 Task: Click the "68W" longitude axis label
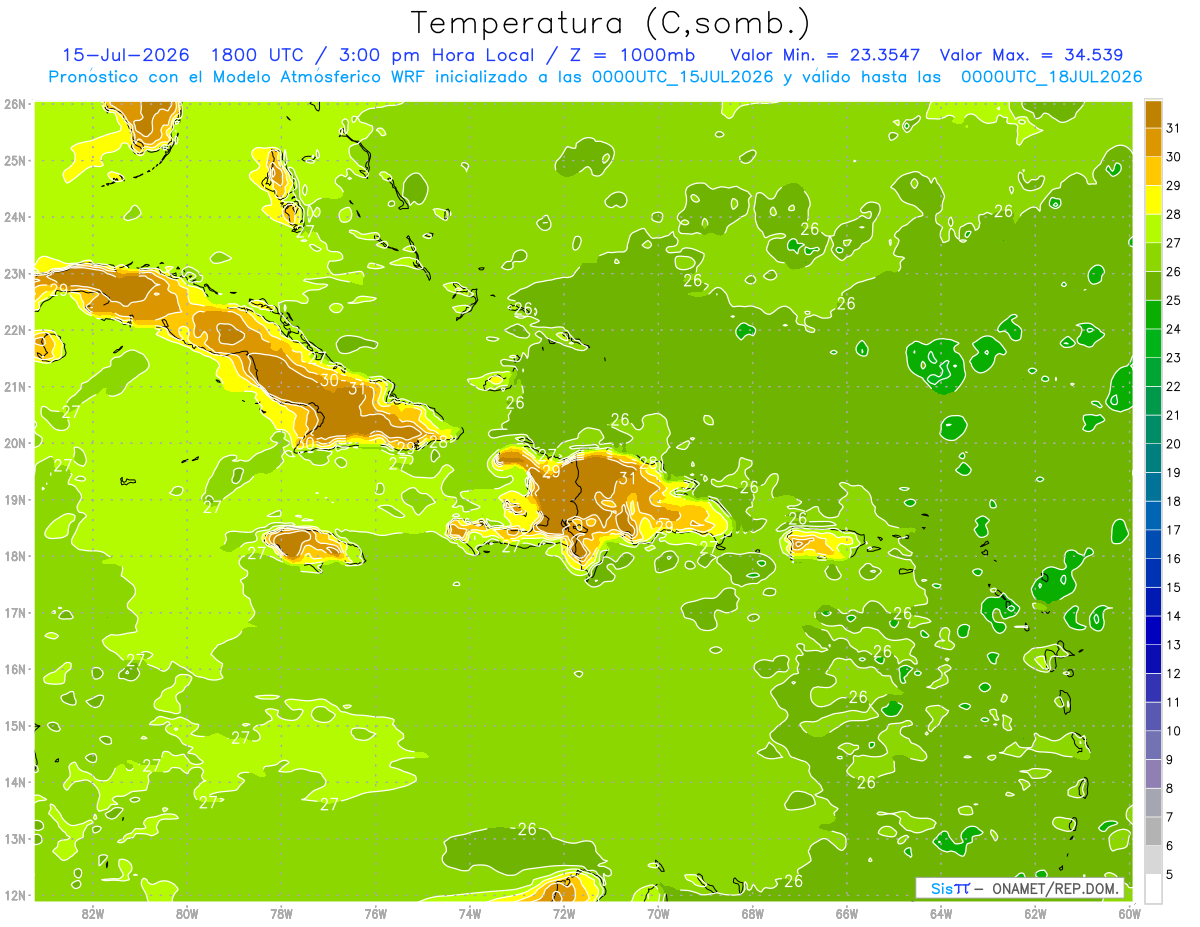pyautogui.click(x=752, y=913)
